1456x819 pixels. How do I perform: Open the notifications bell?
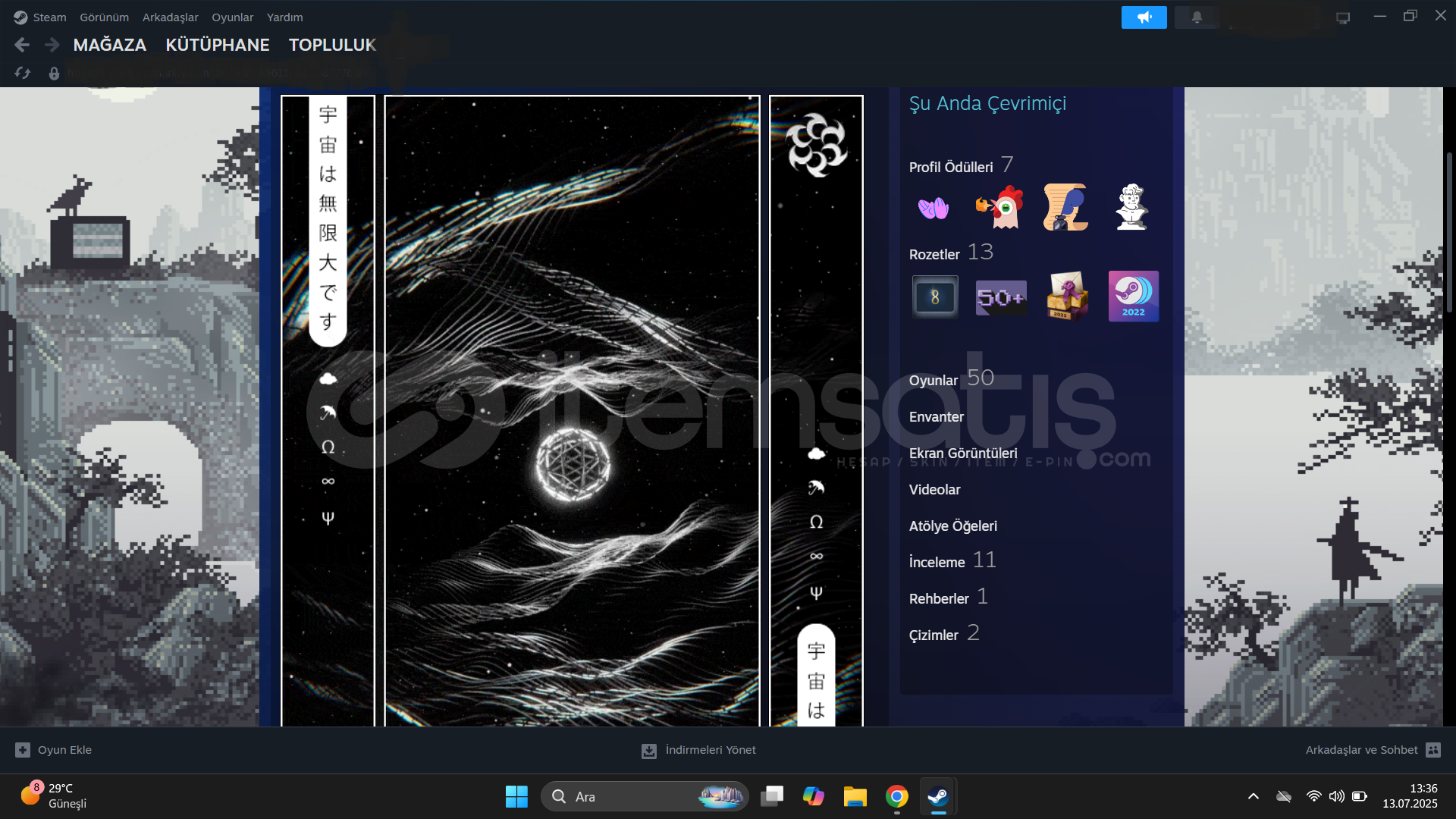tap(1197, 17)
